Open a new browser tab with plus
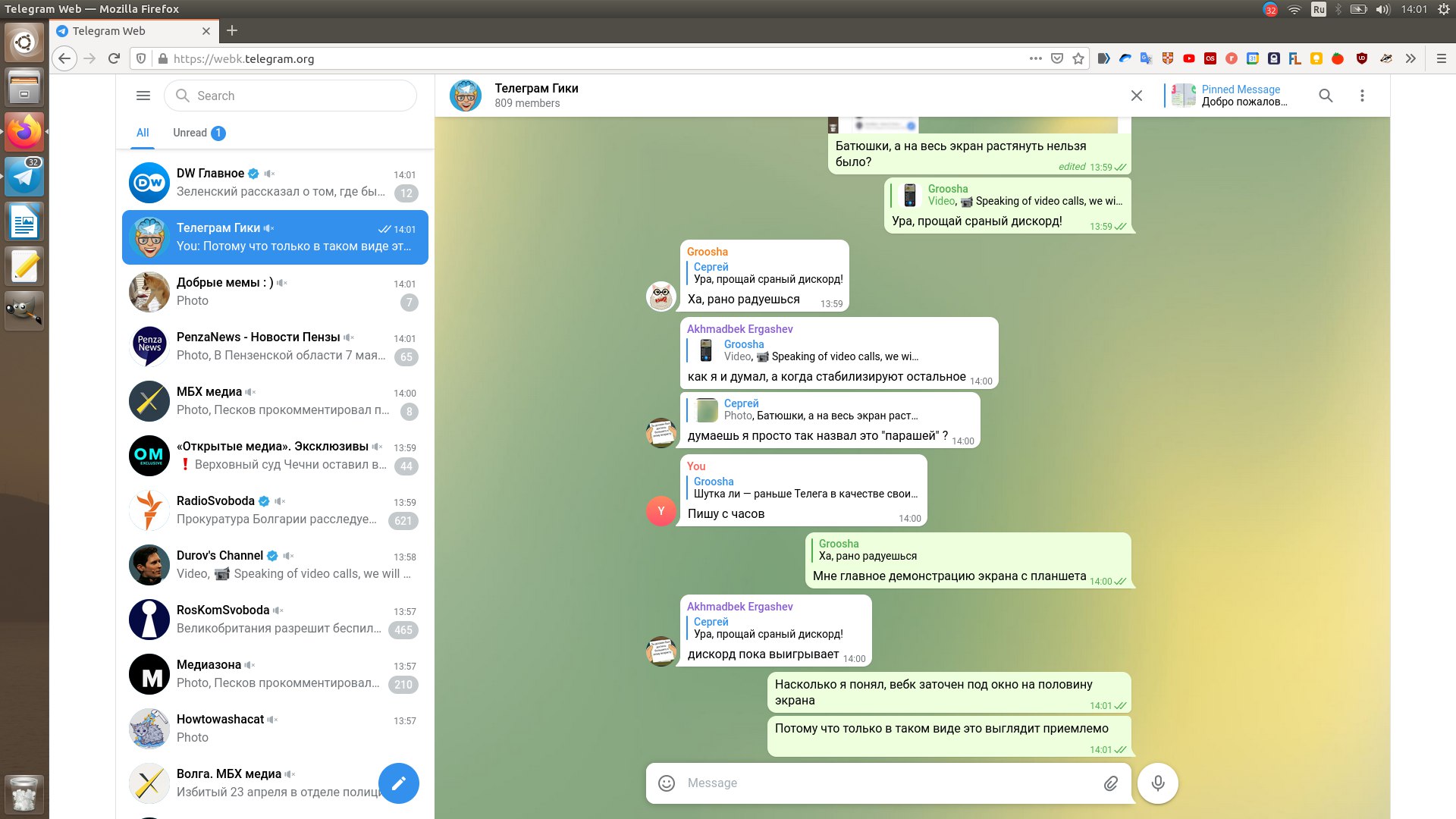The image size is (1456, 819). pos(232,30)
